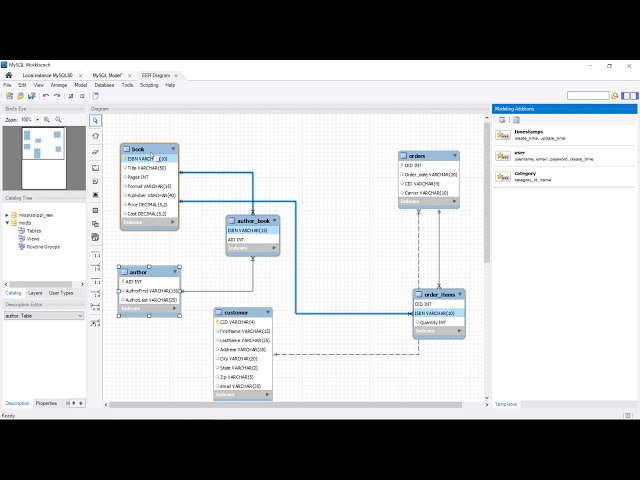The width and height of the screenshot is (640, 480).
Task: Collapse the orders table with its header arrow
Action: [455, 156]
